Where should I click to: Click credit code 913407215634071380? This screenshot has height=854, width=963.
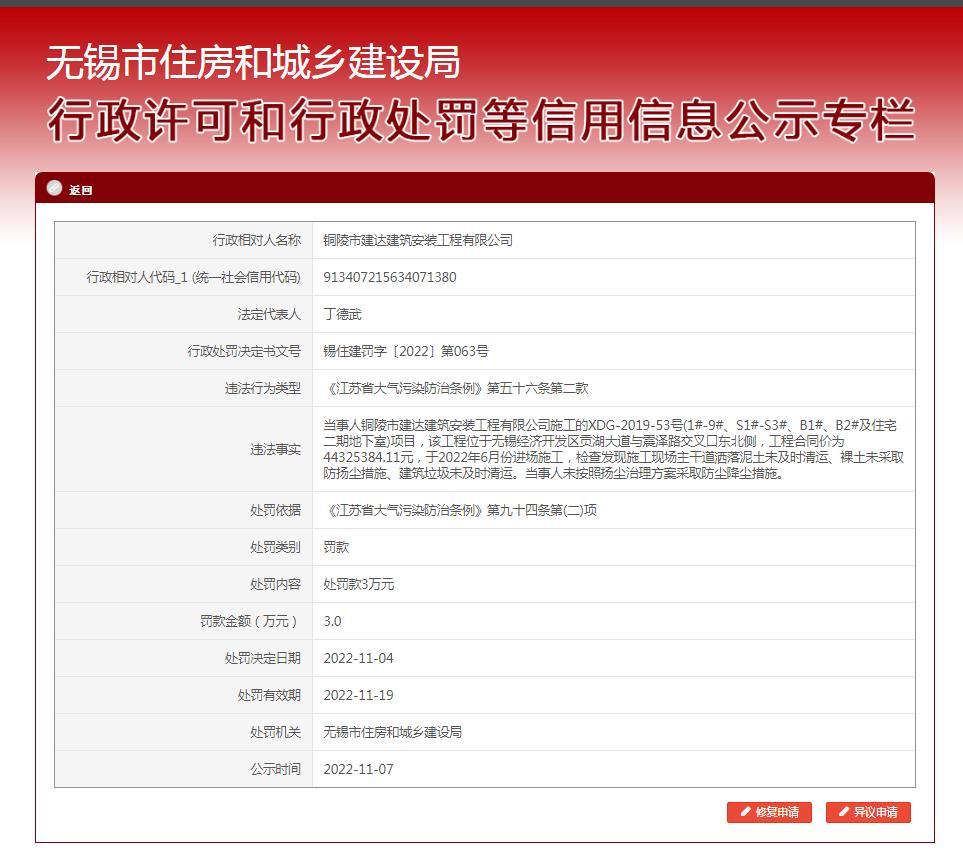click(389, 277)
